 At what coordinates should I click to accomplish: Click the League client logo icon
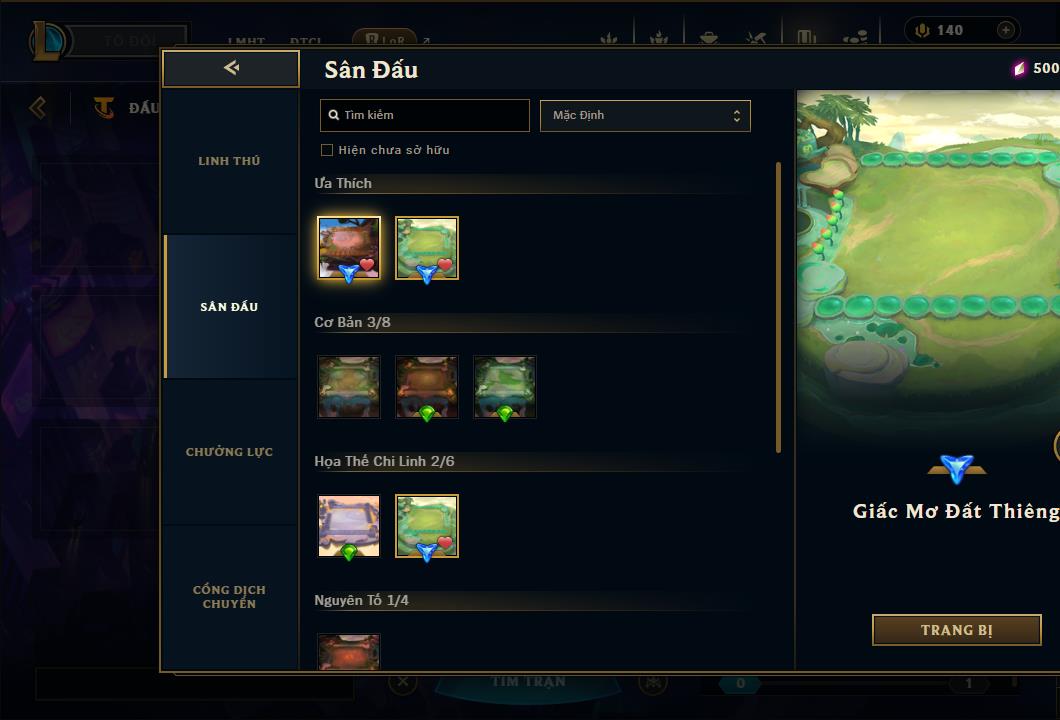pyautogui.click(x=48, y=41)
